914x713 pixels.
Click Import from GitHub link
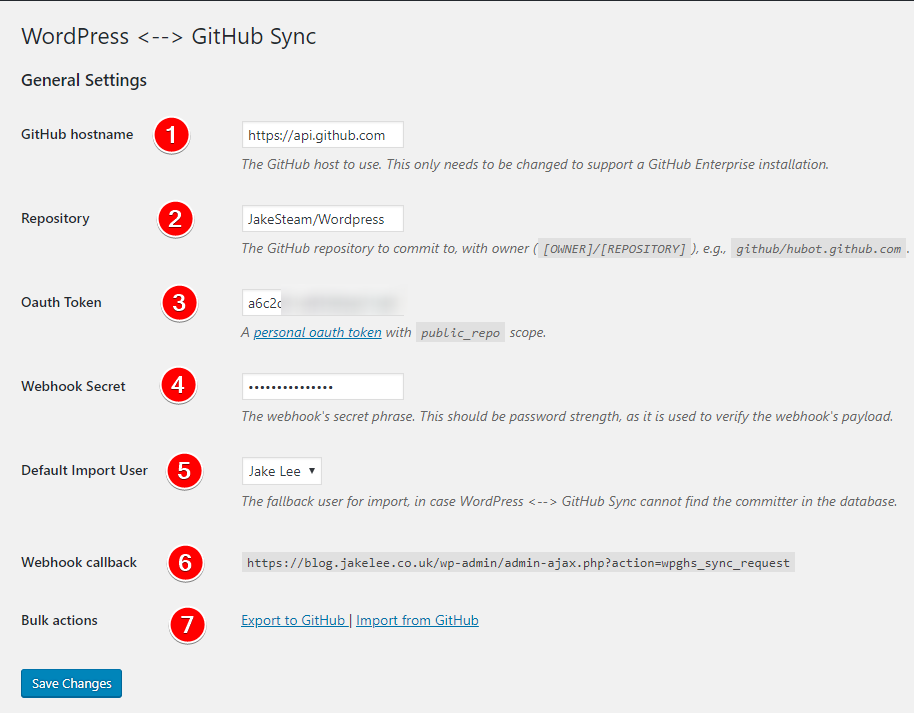tap(417, 620)
